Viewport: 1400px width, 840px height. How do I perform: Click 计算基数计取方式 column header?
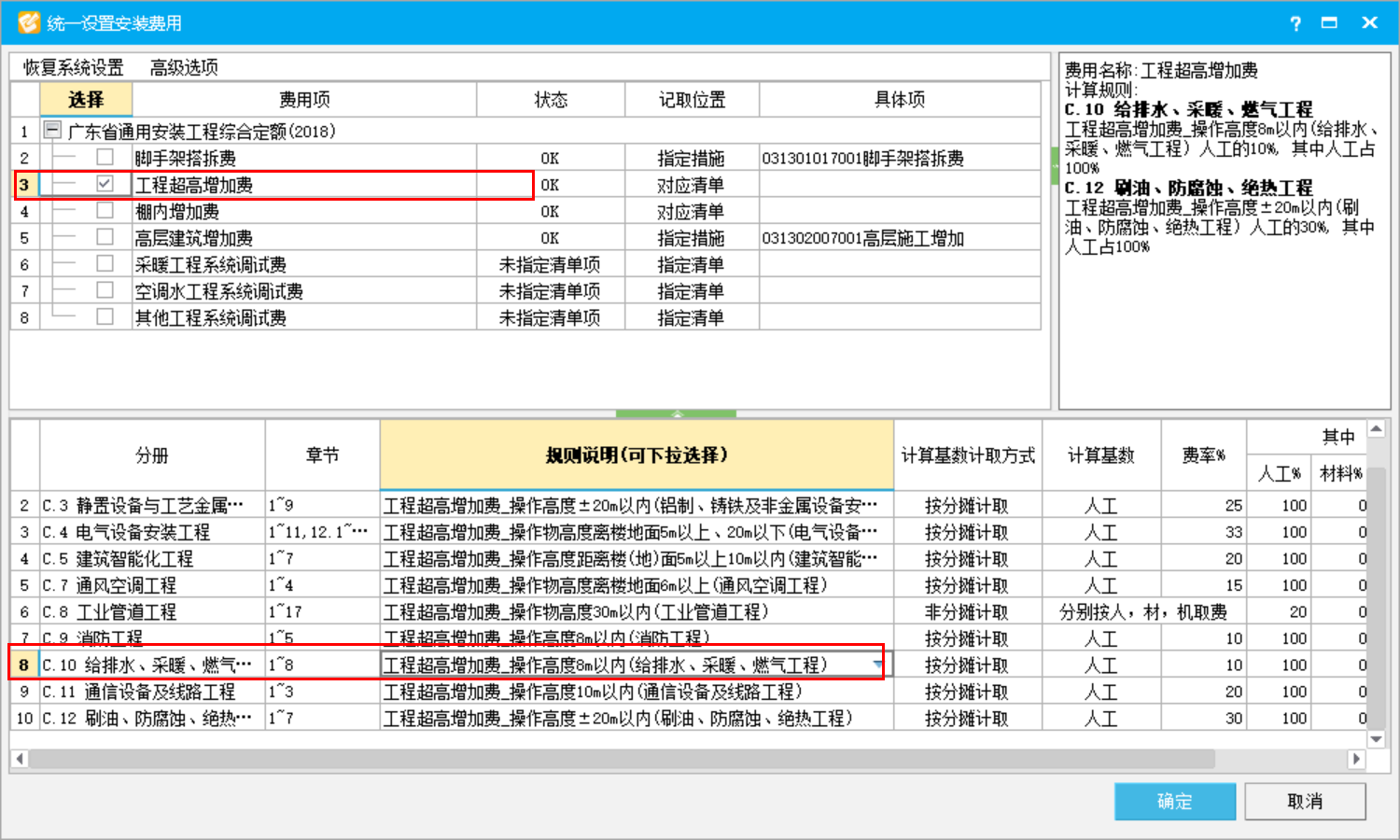click(x=968, y=455)
